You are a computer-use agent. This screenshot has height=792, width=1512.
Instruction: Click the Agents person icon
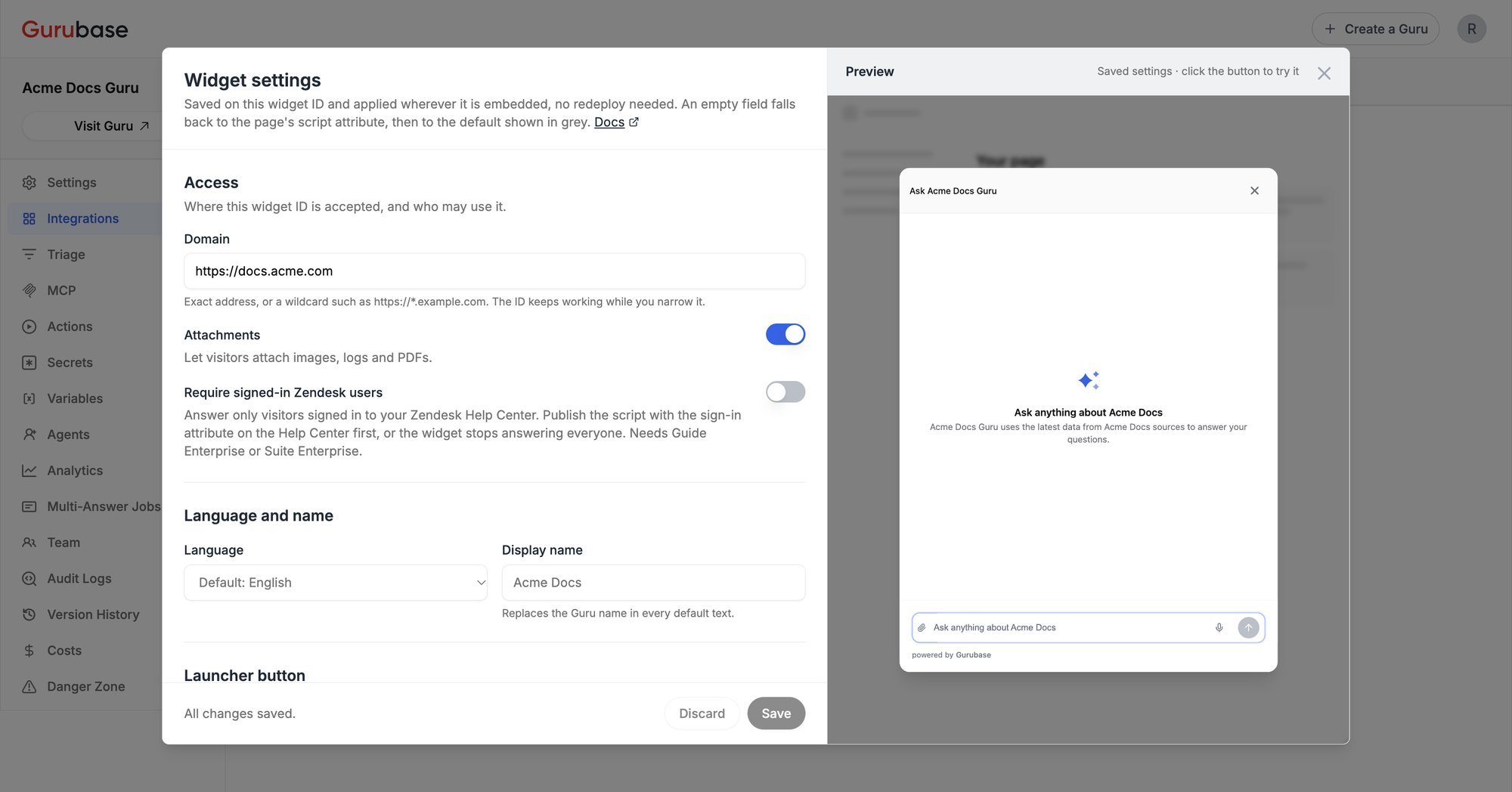coord(29,435)
